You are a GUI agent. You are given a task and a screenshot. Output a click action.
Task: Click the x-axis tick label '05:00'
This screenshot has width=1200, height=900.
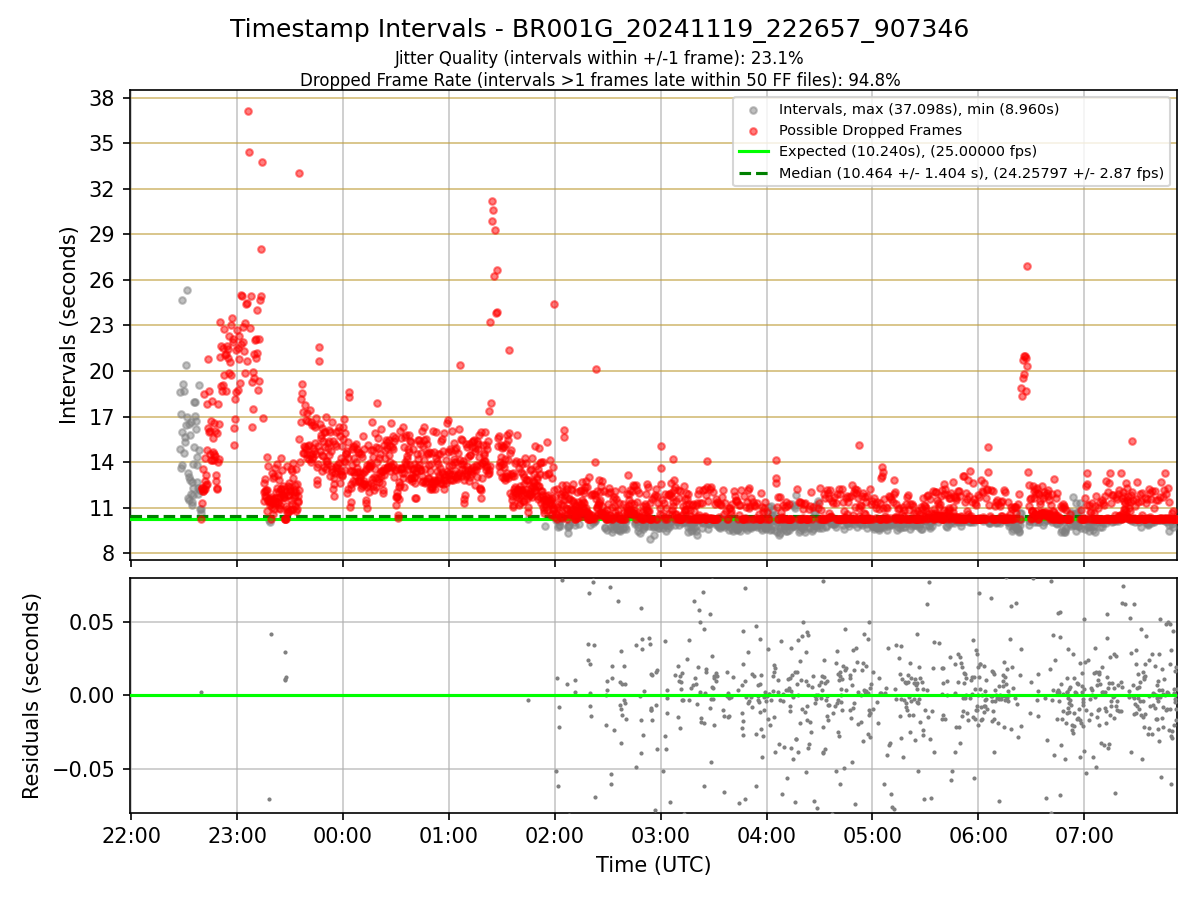click(872, 834)
